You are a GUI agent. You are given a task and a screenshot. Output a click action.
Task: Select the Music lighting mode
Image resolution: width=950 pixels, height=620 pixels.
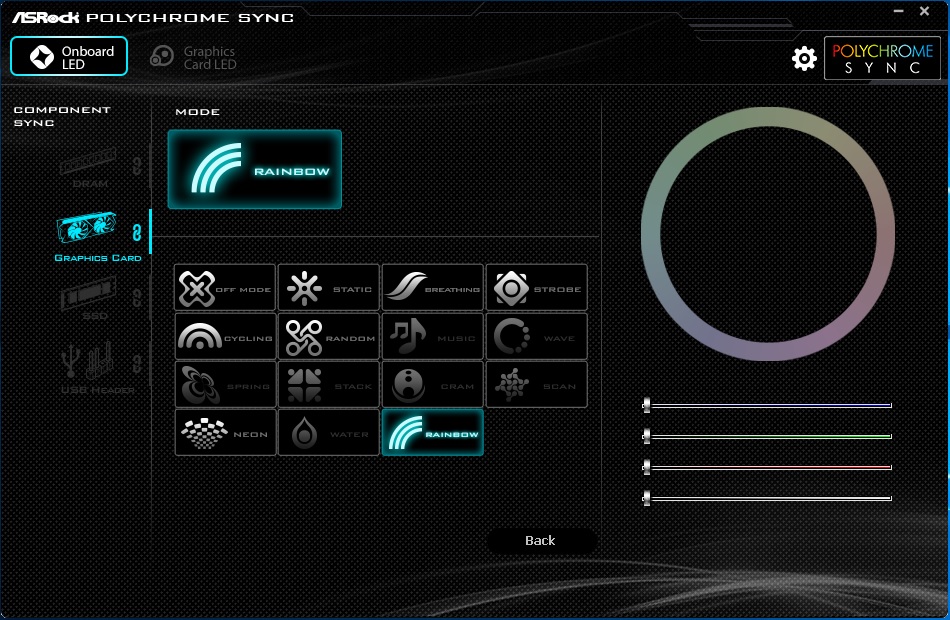pos(432,338)
